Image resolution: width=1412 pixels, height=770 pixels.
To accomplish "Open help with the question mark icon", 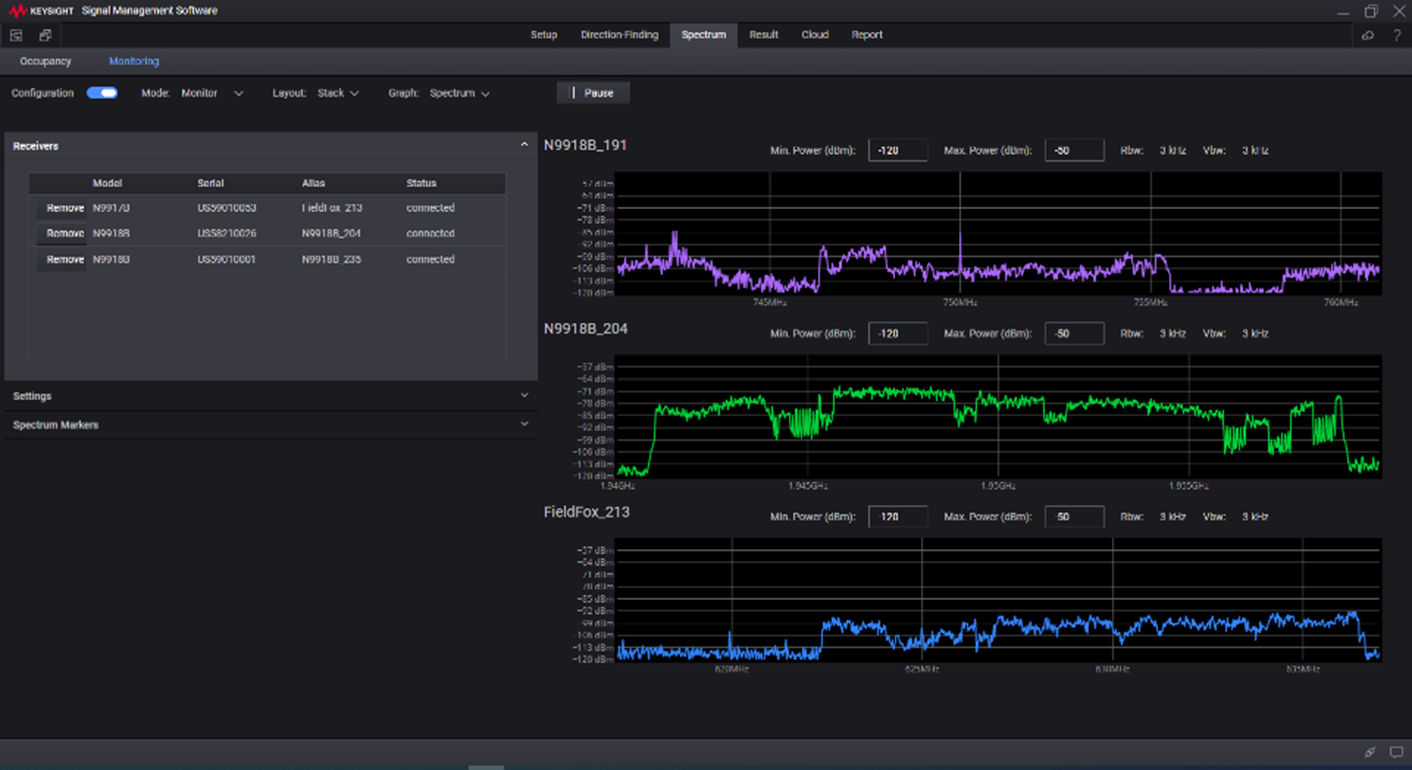I will point(1397,35).
